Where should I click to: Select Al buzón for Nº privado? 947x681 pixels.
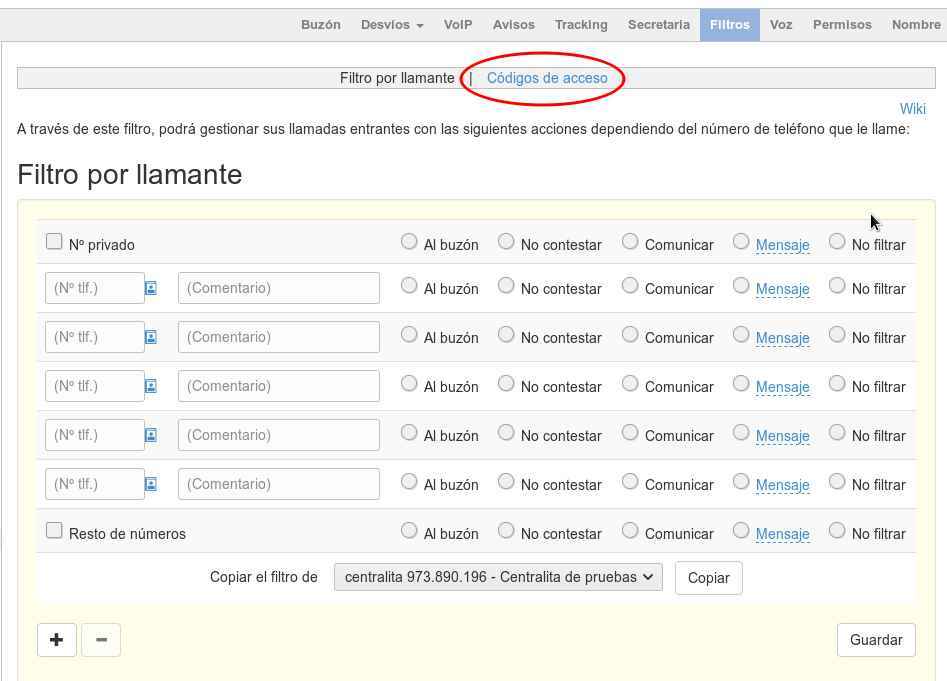point(409,240)
